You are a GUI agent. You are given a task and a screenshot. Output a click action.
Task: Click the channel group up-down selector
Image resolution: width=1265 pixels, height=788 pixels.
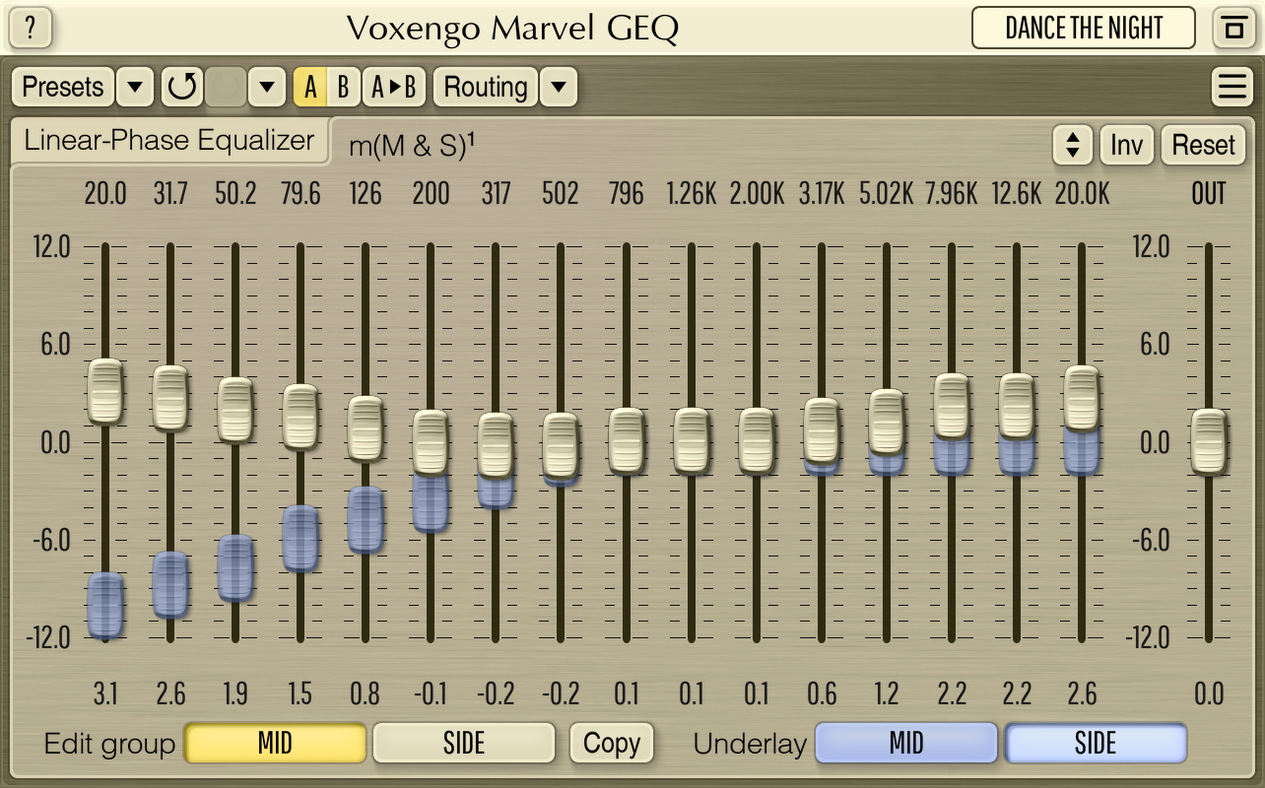1072,145
